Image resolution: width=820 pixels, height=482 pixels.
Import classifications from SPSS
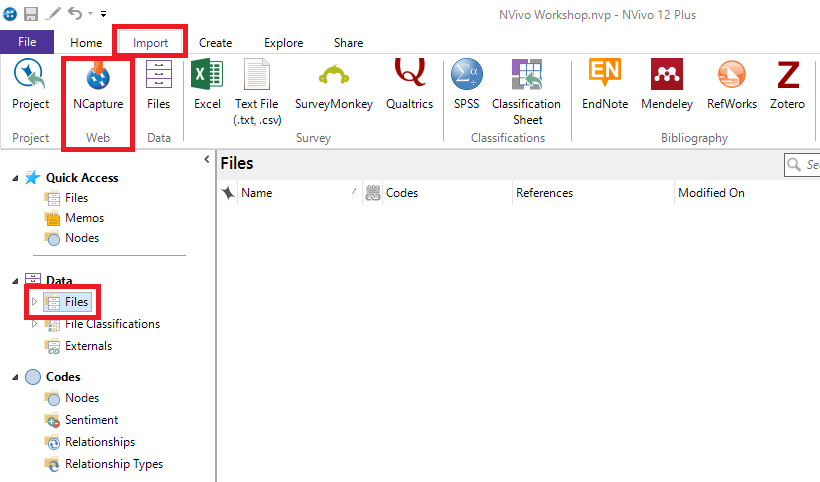pos(466,84)
